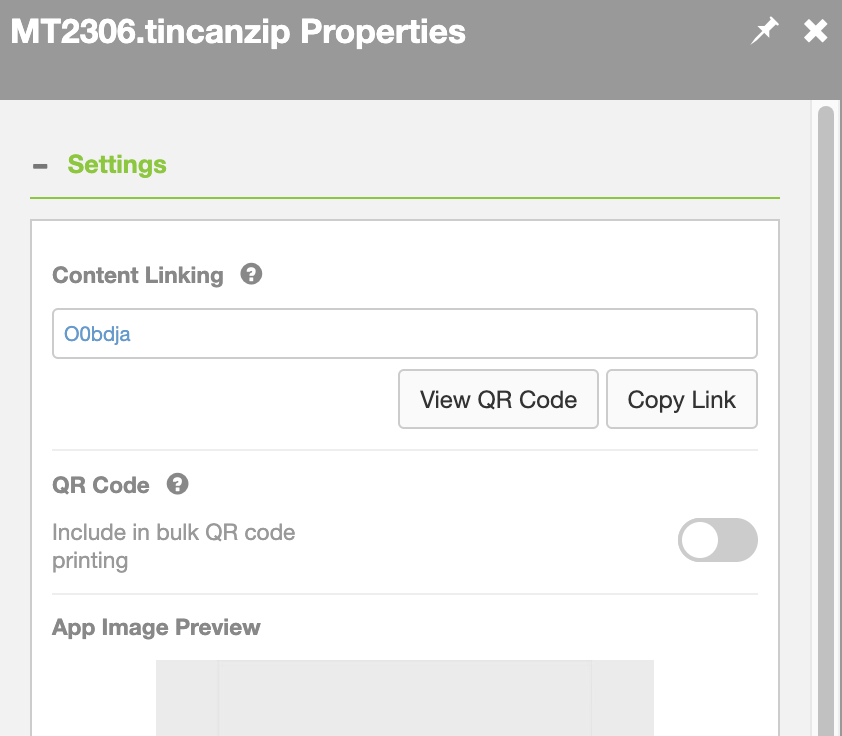
Task: Click the panel's vertical scrollbar
Action: tap(826, 419)
